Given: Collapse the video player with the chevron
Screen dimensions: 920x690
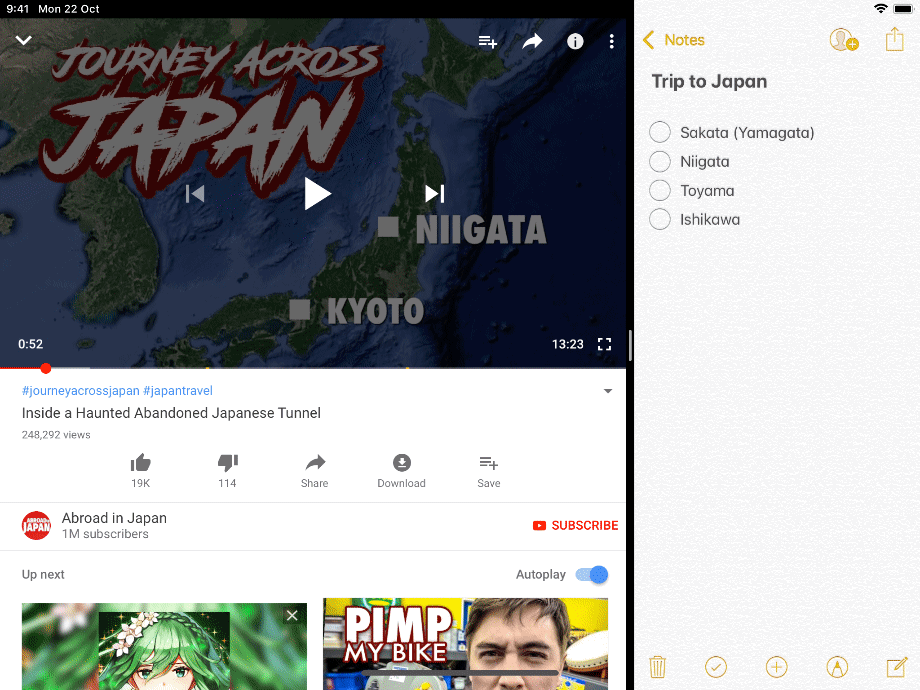Looking at the screenshot, I should [24, 41].
